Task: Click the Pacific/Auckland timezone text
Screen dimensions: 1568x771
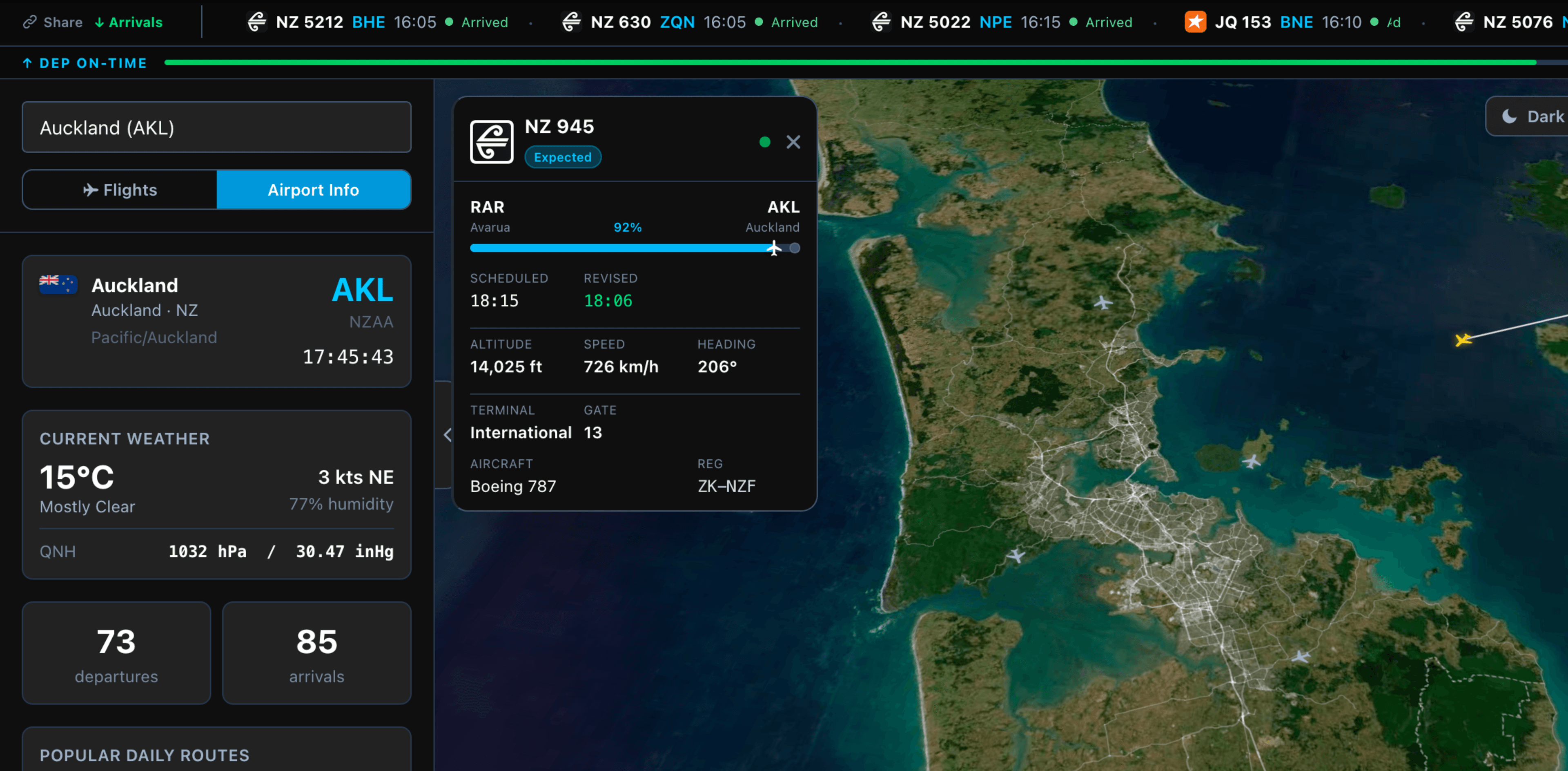Action: click(154, 337)
